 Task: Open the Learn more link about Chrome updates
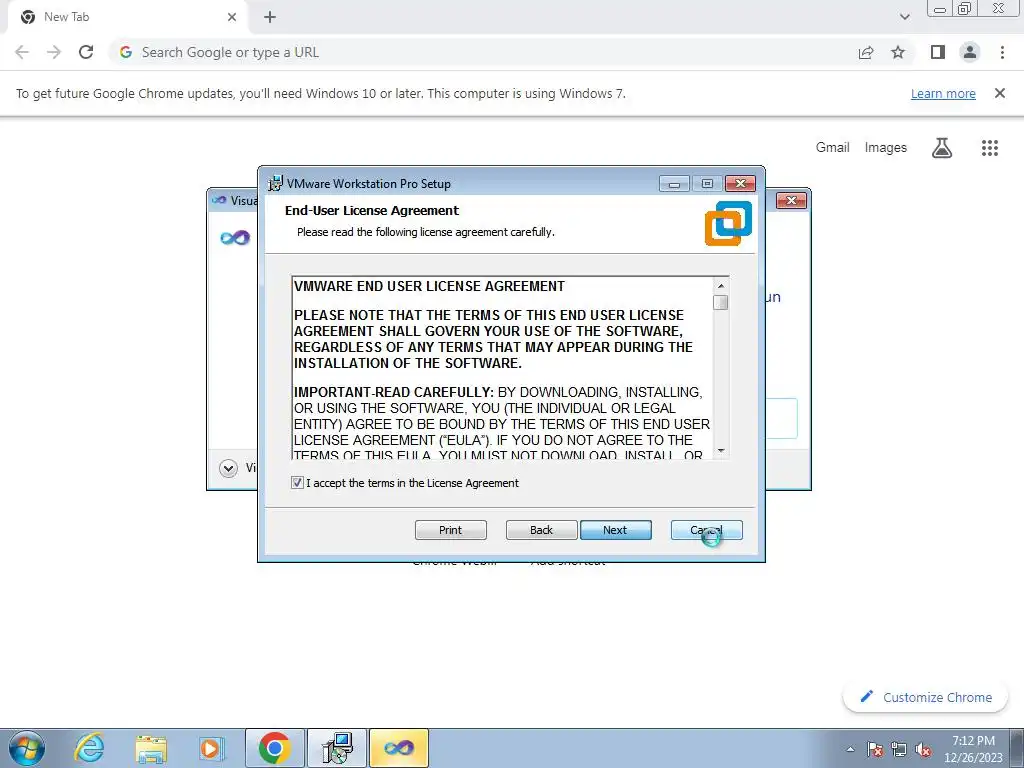click(943, 93)
